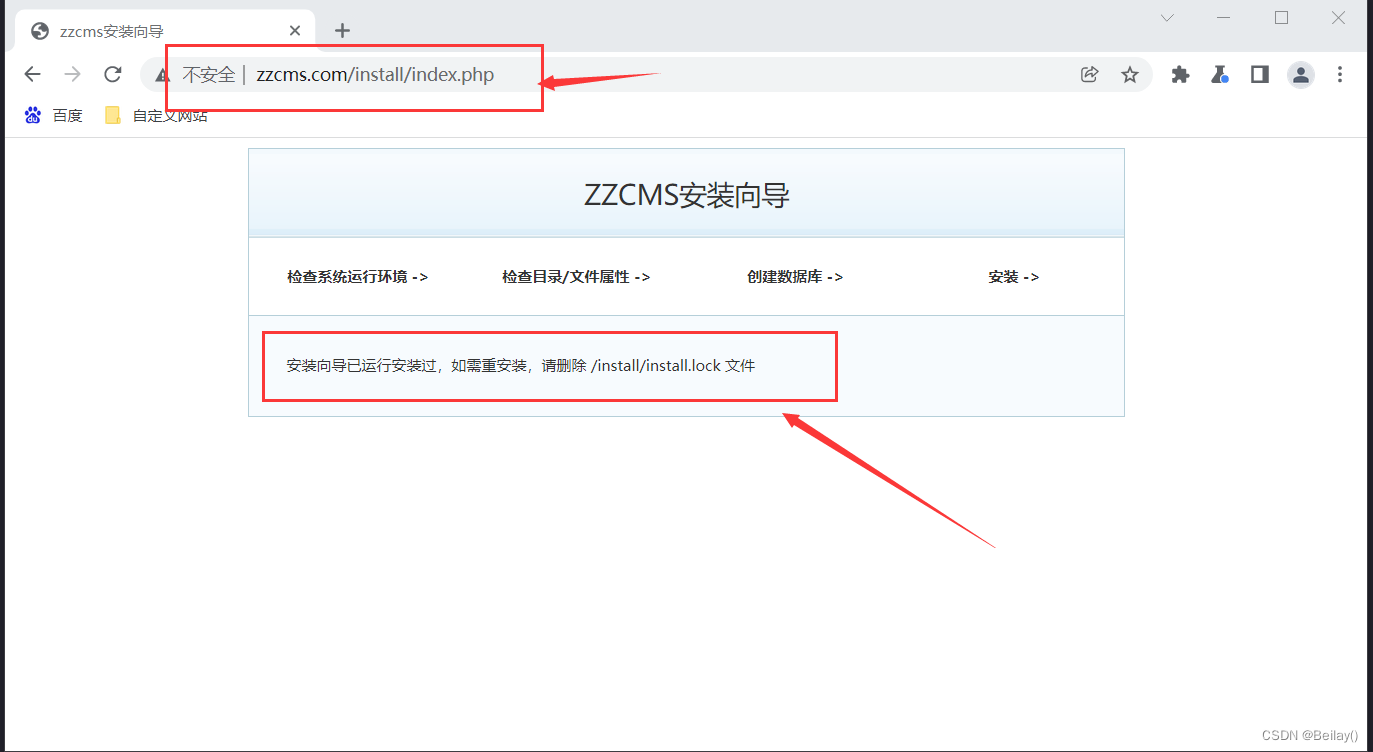
Task: Click the 检查目录/文件属性 step
Action: pyautogui.click(x=576, y=277)
